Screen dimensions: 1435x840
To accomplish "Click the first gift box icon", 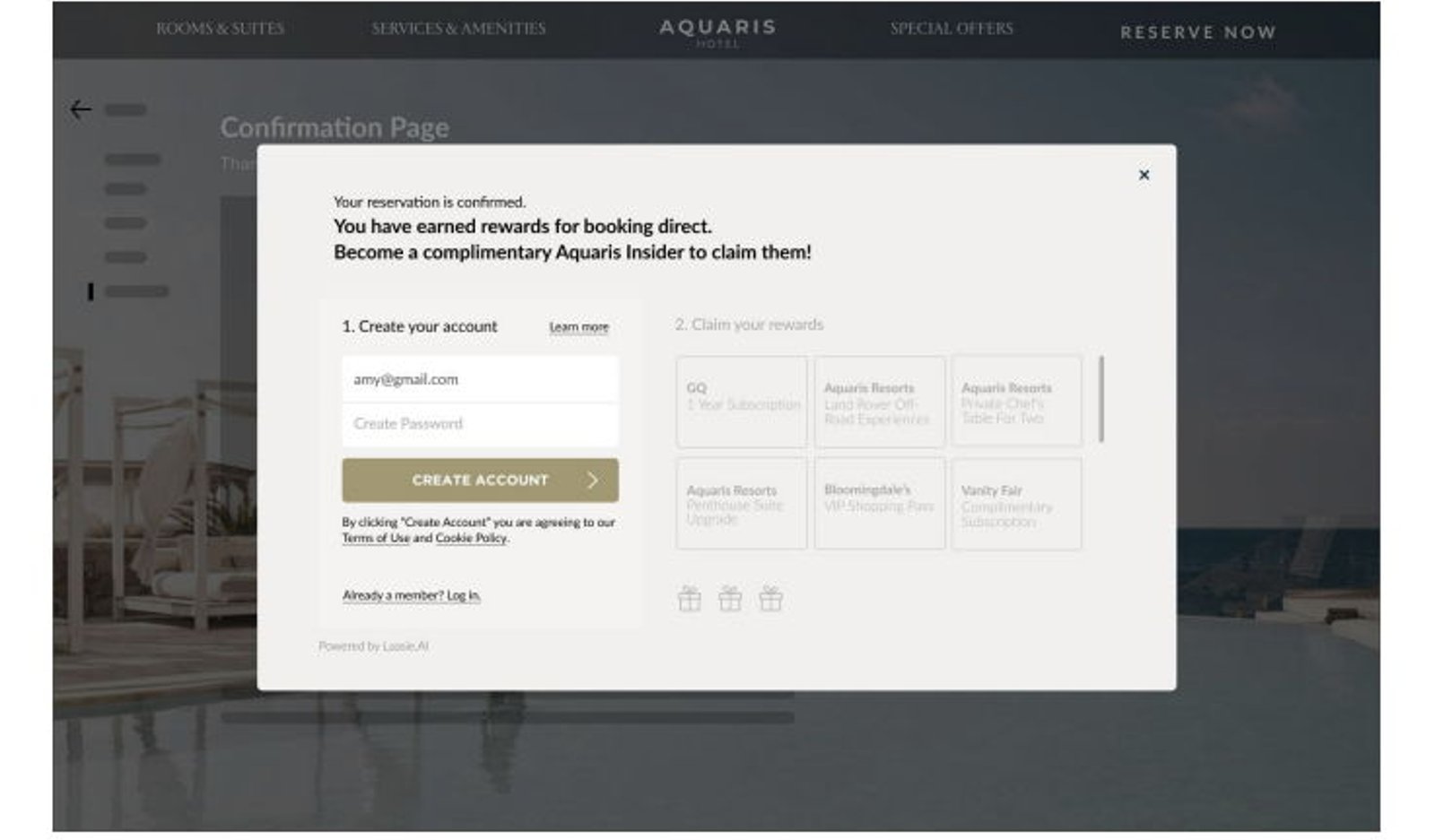I will pyautogui.click(x=690, y=598).
